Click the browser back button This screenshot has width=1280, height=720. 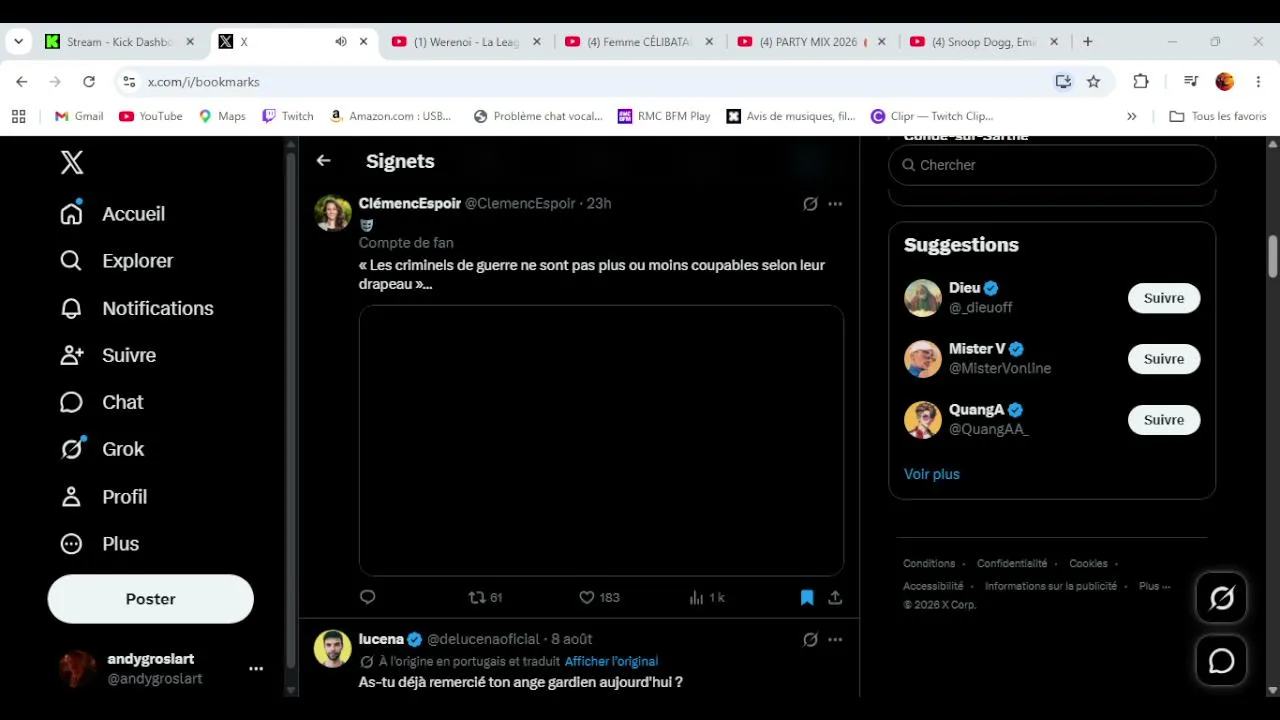tap(22, 82)
